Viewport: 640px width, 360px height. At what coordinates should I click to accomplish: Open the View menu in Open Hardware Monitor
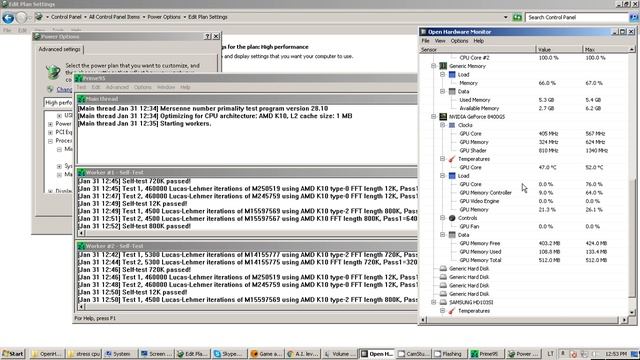tap(440, 41)
